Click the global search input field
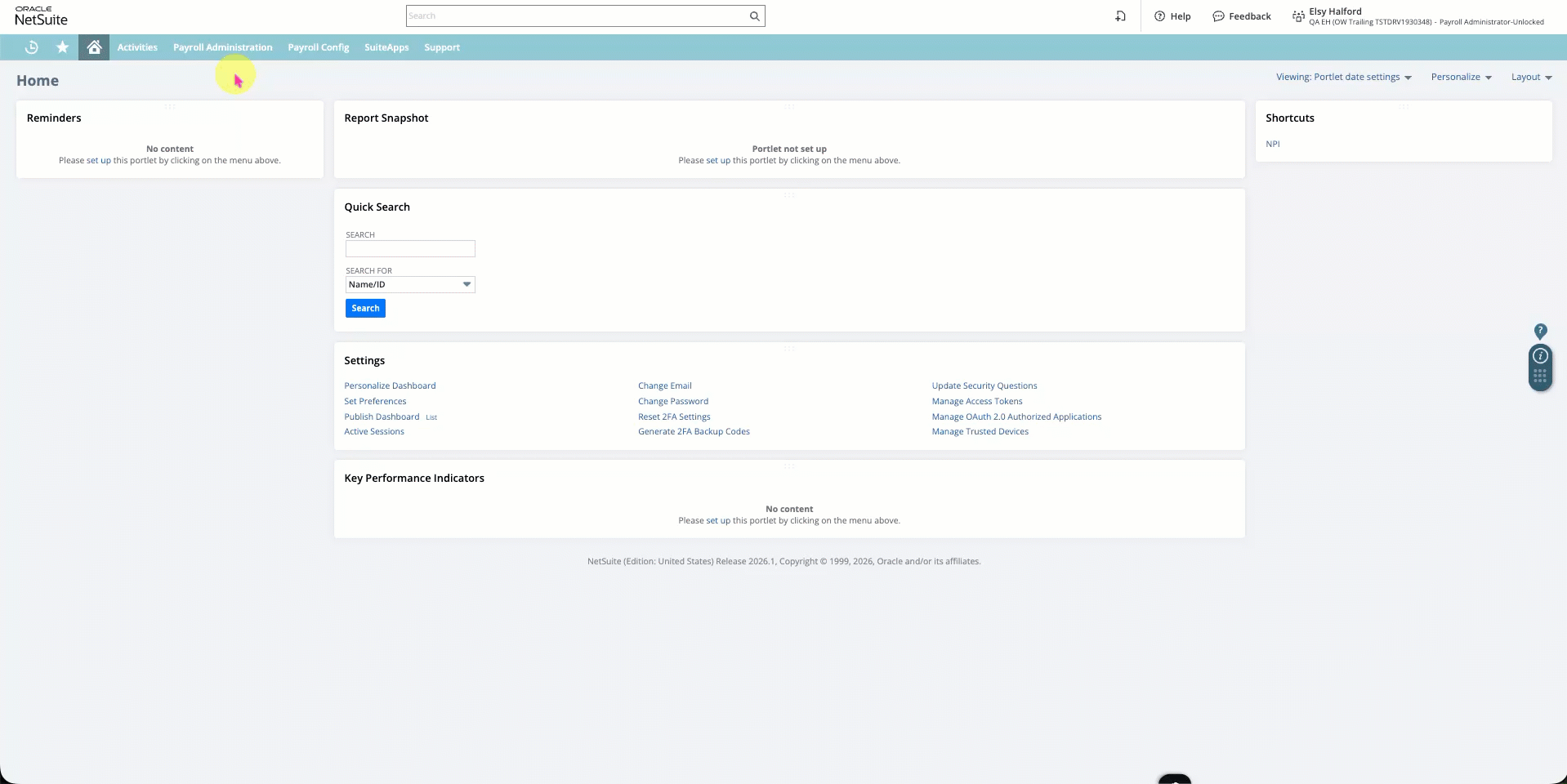Image resolution: width=1567 pixels, height=784 pixels. tap(578, 16)
